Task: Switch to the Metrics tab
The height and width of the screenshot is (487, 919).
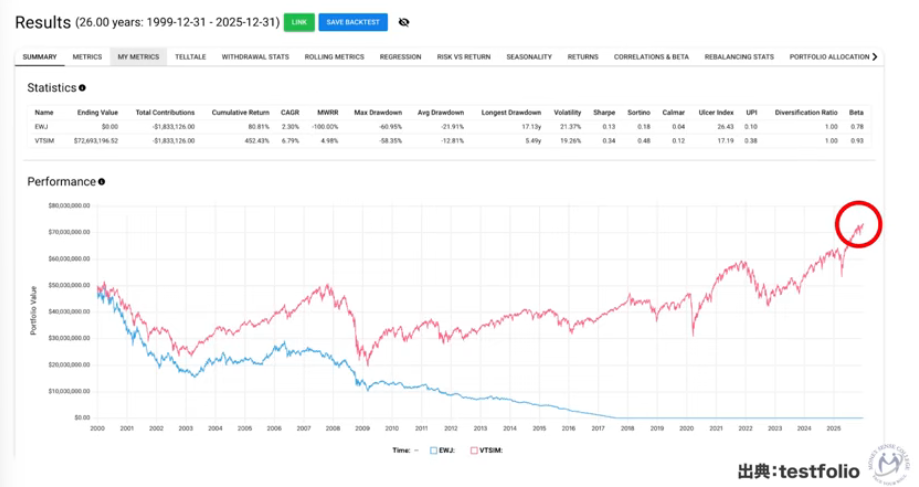Action: click(87, 57)
